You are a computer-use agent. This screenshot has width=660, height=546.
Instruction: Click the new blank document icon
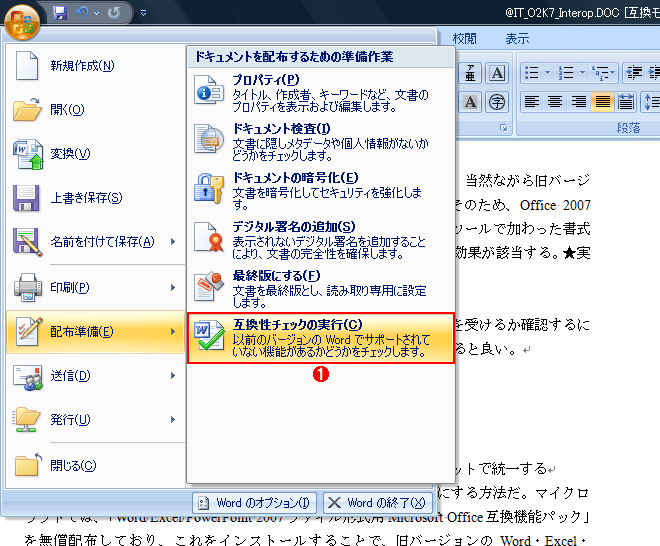tap(27, 65)
